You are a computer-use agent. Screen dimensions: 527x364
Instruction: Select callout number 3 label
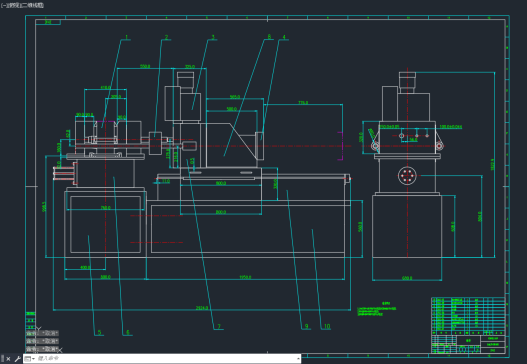click(212, 37)
